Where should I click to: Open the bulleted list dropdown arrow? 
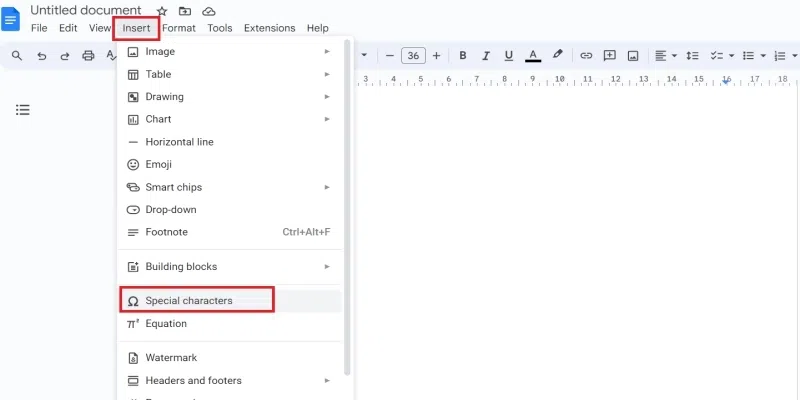(x=763, y=56)
